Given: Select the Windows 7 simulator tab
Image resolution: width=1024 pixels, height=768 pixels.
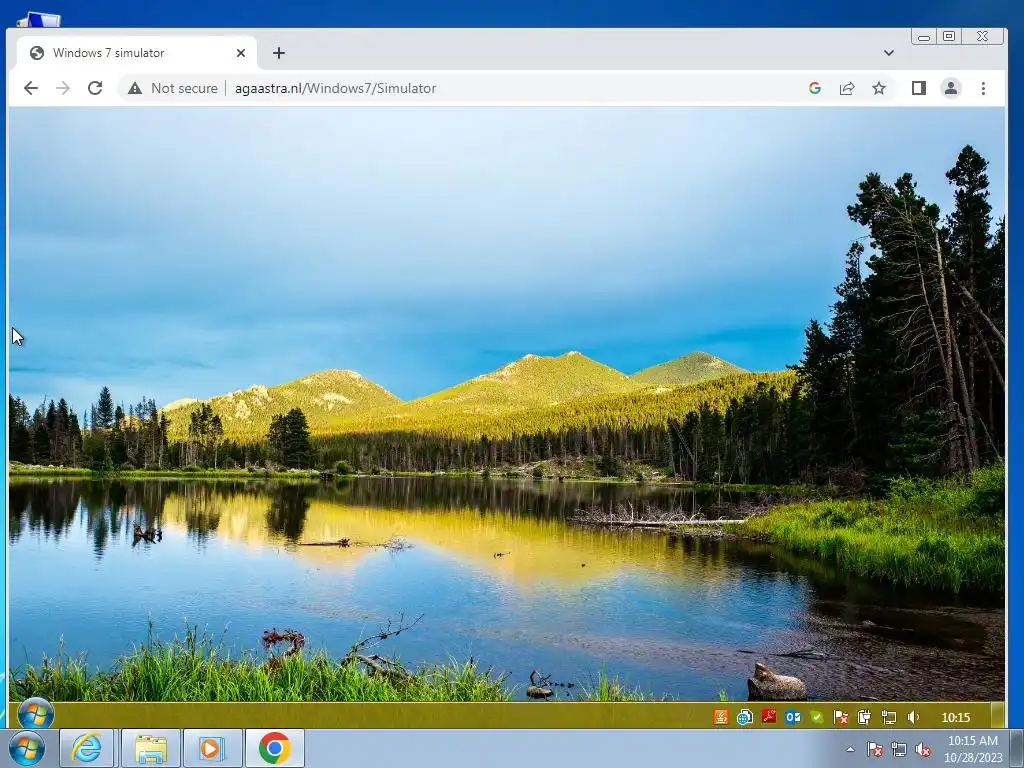Looking at the screenshot, I should click(135, 53).
